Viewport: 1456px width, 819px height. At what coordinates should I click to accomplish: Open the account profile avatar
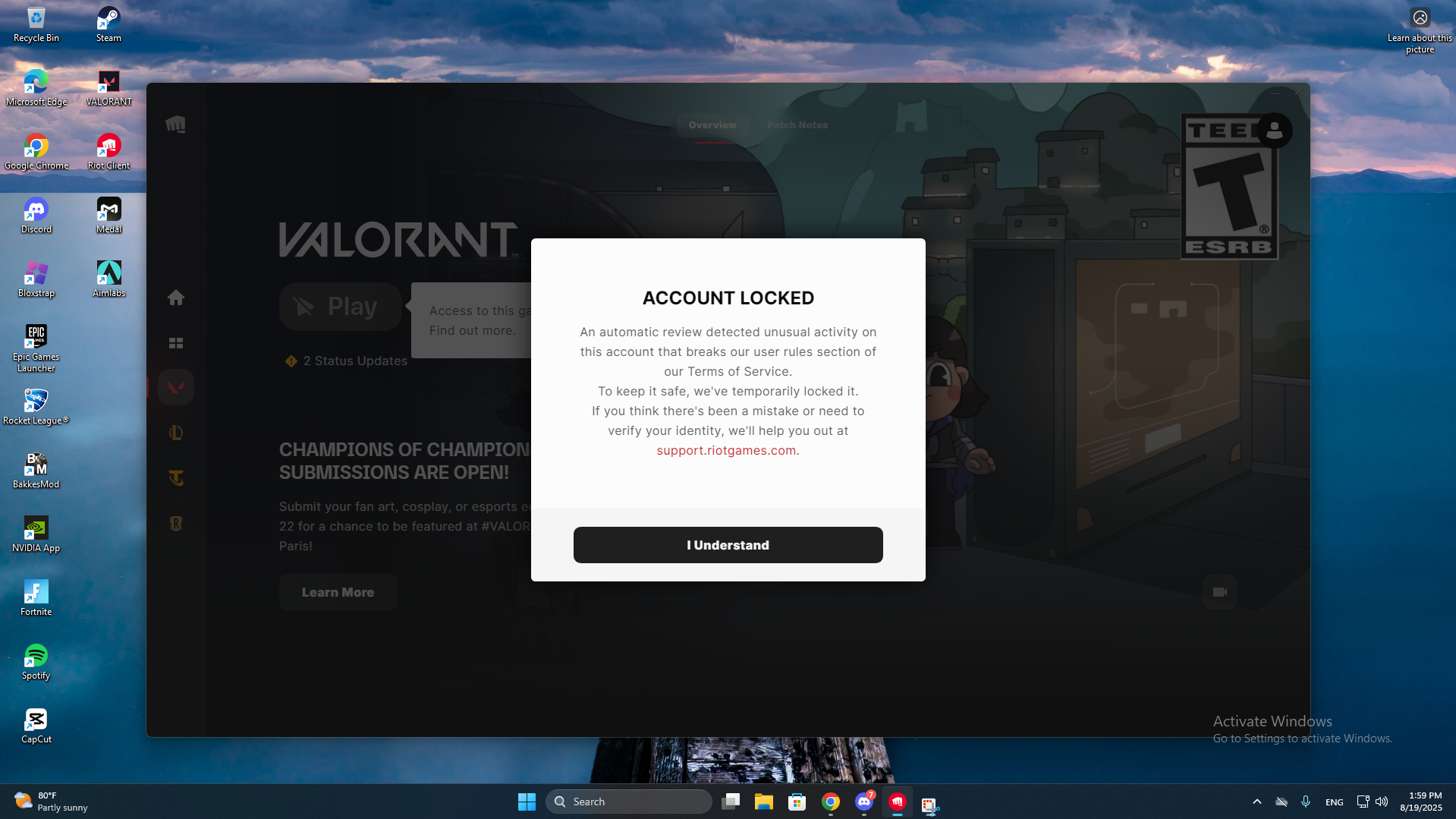tap(1275, 131)
